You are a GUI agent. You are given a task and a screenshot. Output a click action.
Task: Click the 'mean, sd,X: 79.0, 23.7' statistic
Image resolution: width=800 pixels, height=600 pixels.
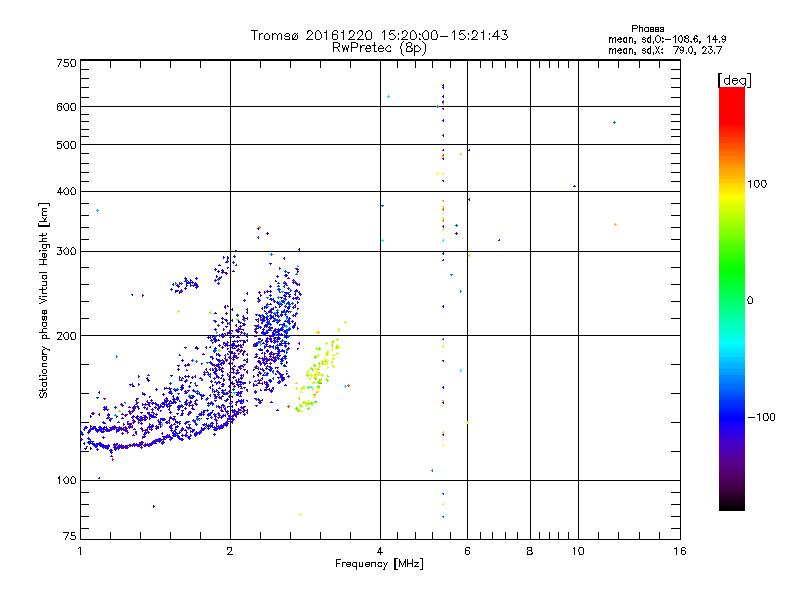pos(665,50)
